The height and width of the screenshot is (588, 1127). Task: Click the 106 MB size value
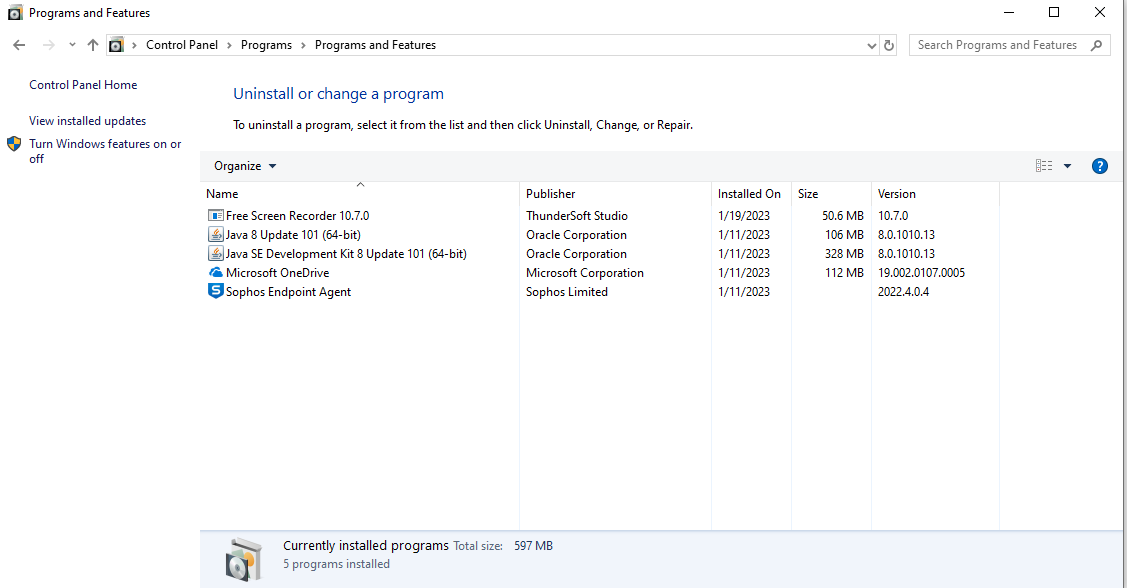point(844,234)
